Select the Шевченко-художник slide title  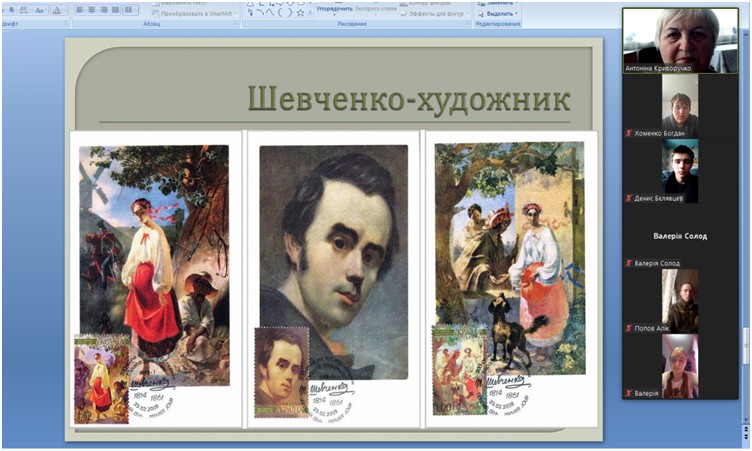[x=408, y=100]
